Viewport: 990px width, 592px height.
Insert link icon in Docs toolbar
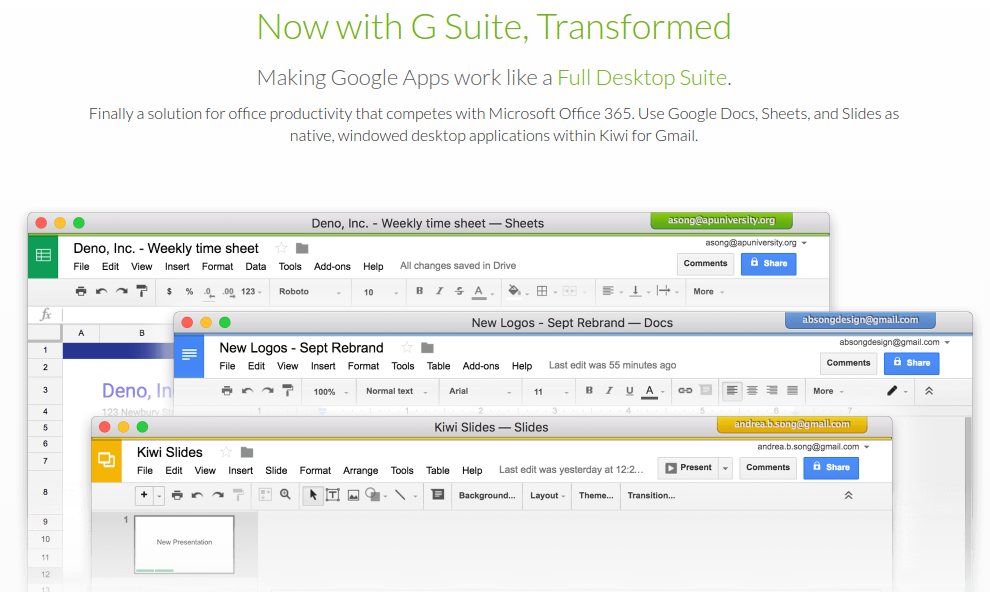coord(685,391)
